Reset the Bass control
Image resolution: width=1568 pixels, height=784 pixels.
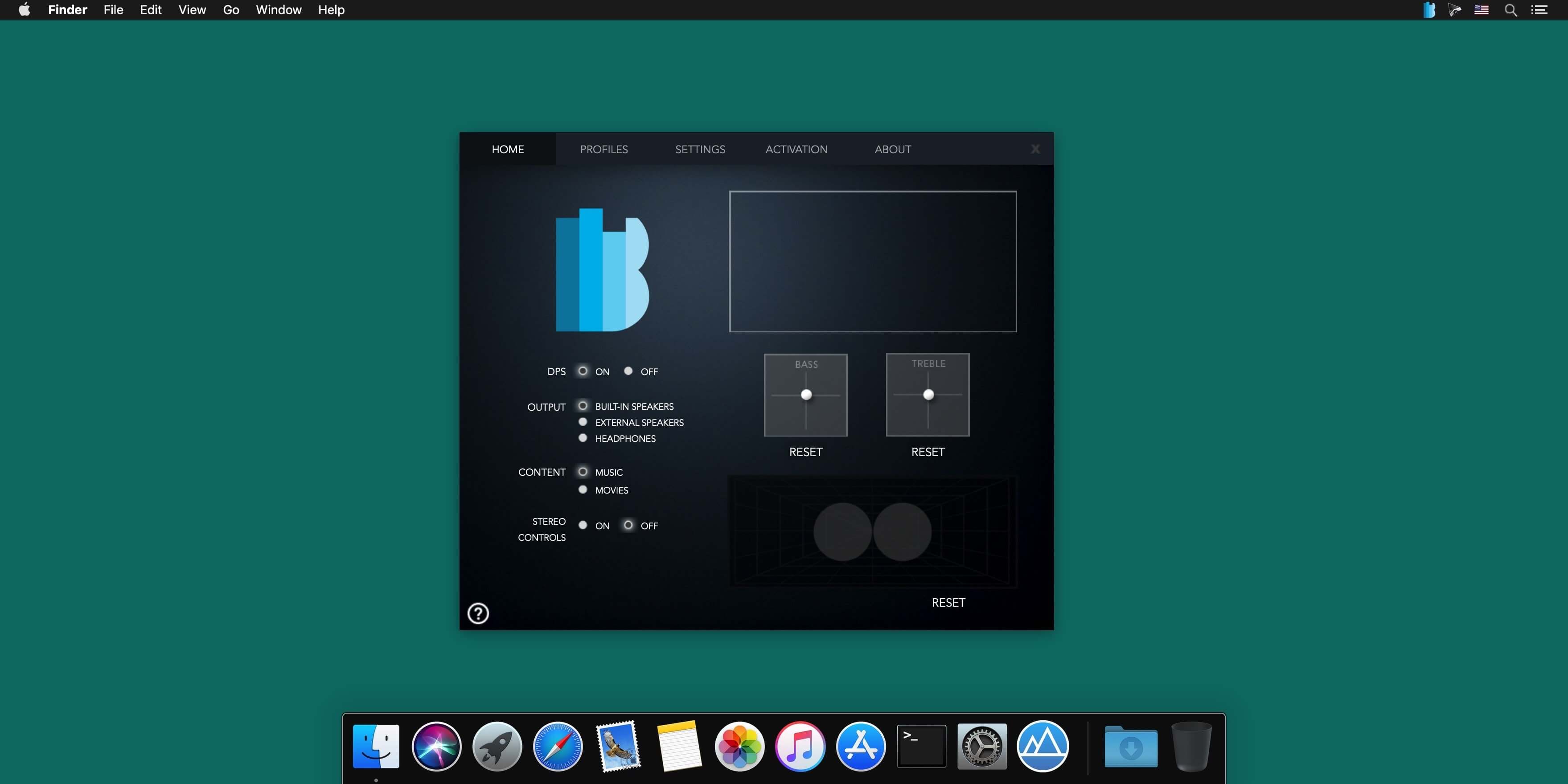coord(805,452)
